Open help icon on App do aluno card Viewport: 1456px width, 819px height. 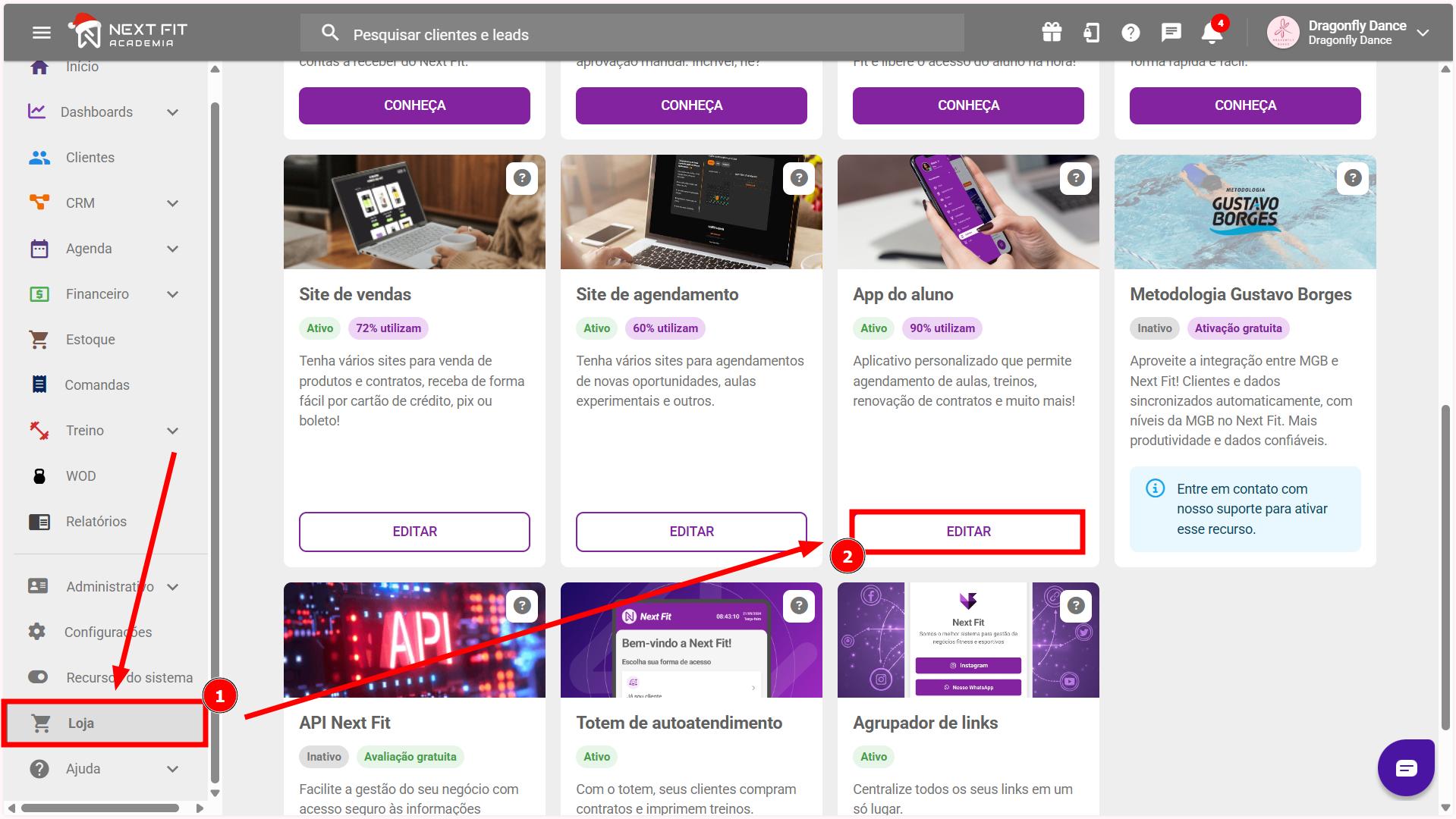(1076, 178)
